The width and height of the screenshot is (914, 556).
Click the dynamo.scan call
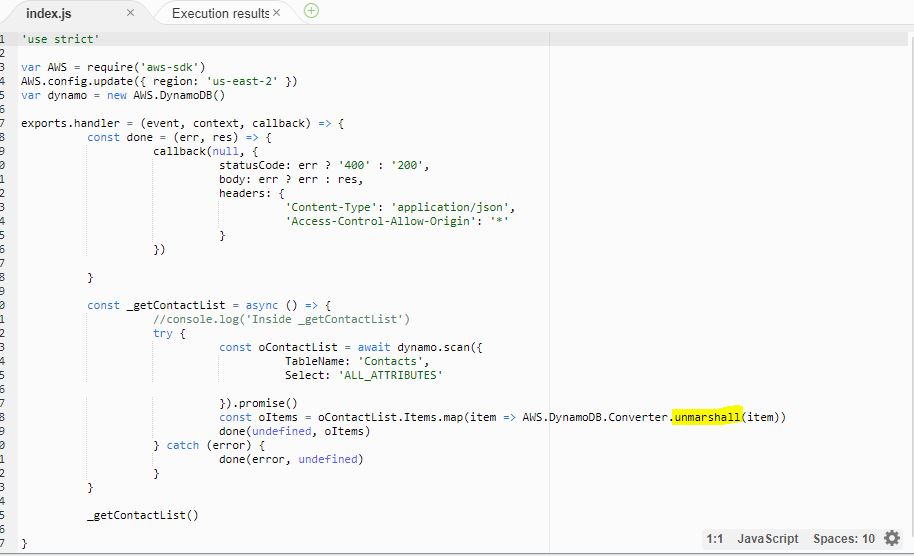440,347
